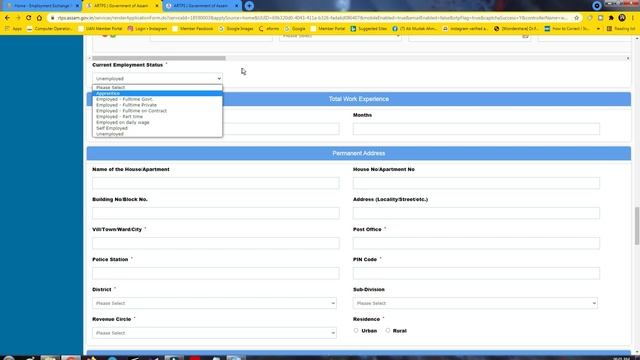Open the District dropdown
Screen dimensions: 640x360
[x=214, y=303]
